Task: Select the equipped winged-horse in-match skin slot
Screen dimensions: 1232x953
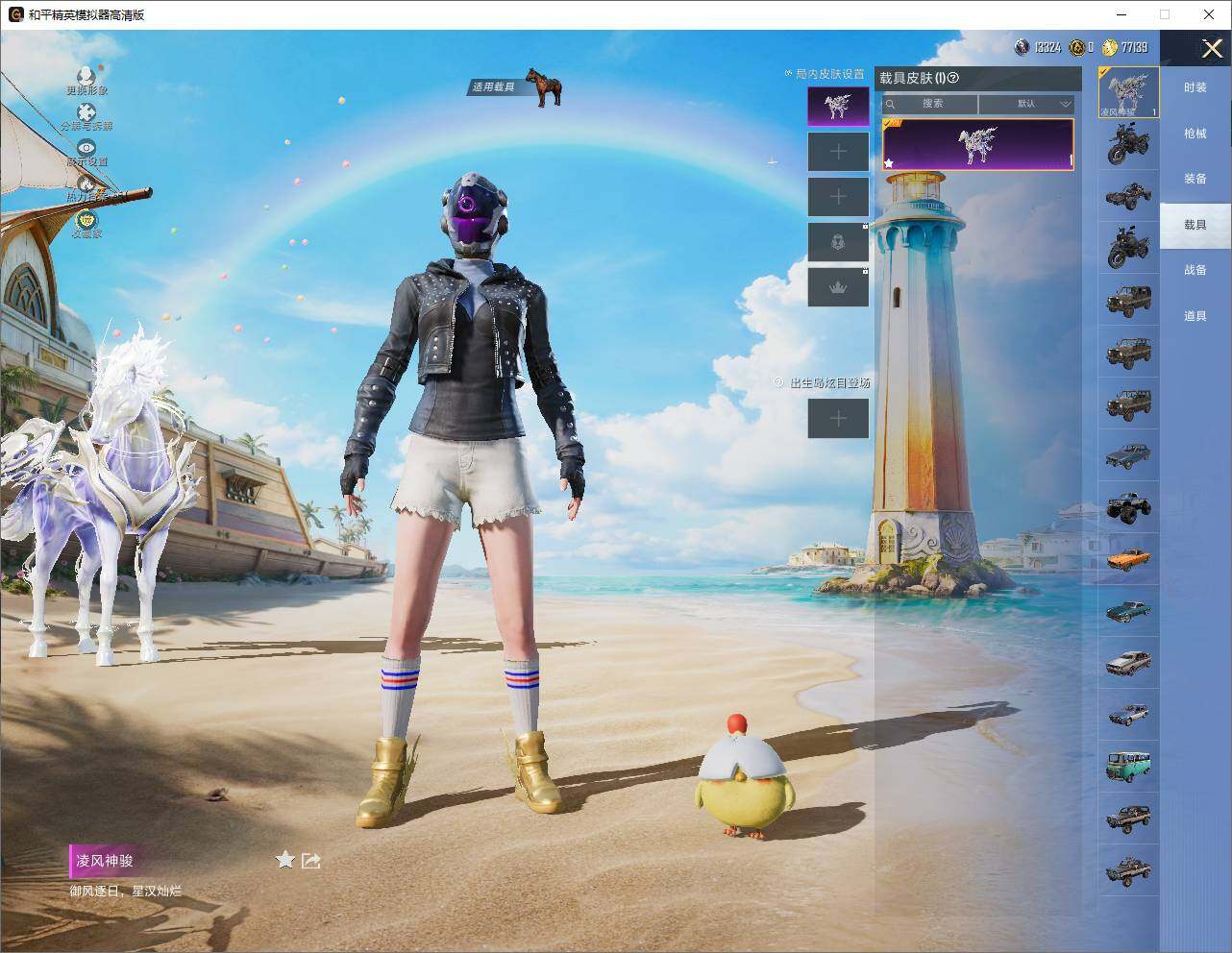Action: (x=838, y=107)
